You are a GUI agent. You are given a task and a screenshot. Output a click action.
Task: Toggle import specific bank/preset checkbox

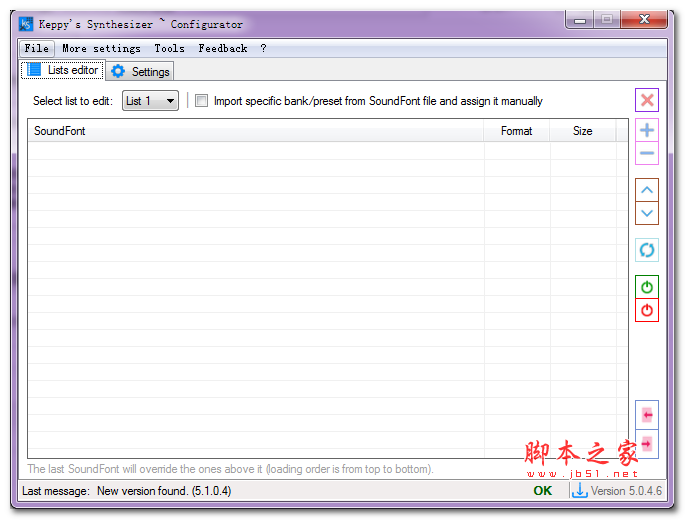click(x=201, y=101)
